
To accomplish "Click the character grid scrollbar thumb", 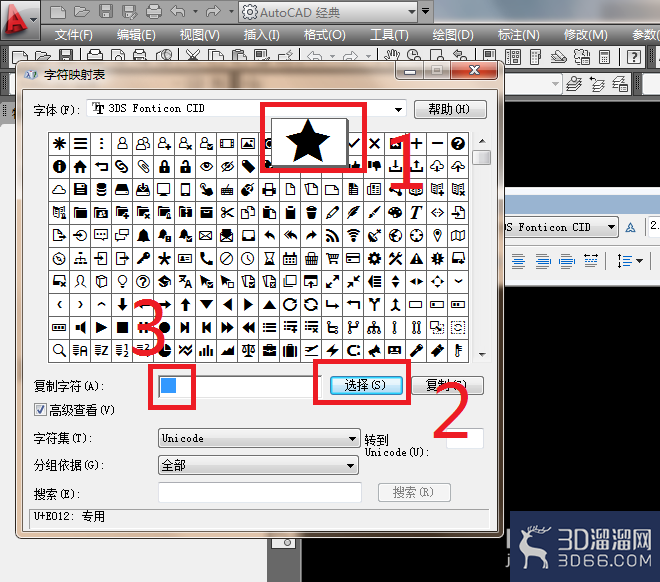I will [482, 158].
